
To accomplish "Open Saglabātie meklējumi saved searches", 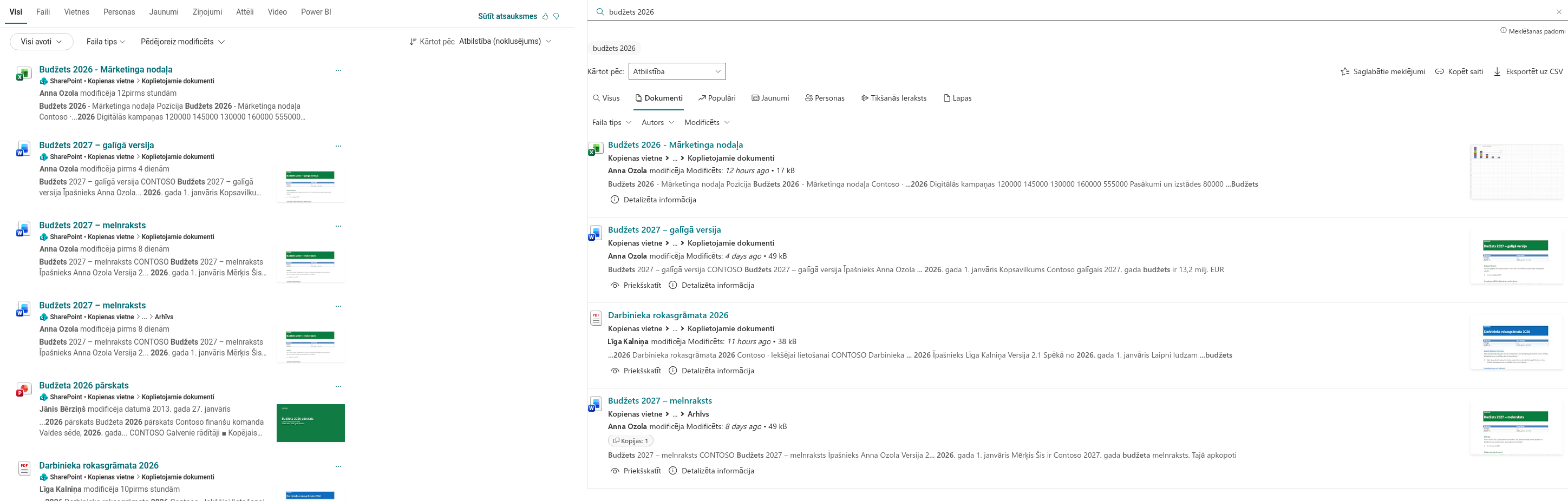I will 1383,71.
